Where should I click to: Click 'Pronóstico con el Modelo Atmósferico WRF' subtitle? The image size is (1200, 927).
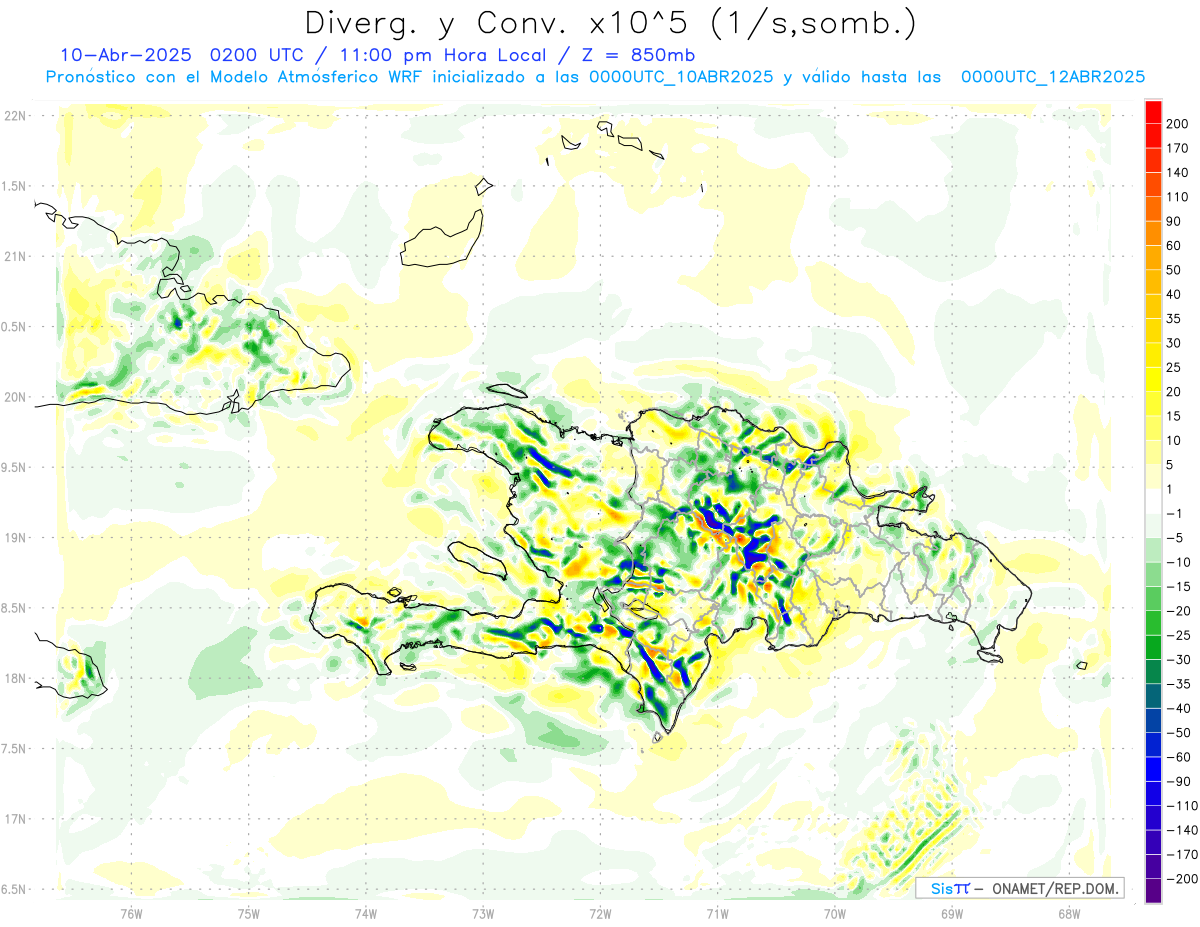[x=235, y=76]
